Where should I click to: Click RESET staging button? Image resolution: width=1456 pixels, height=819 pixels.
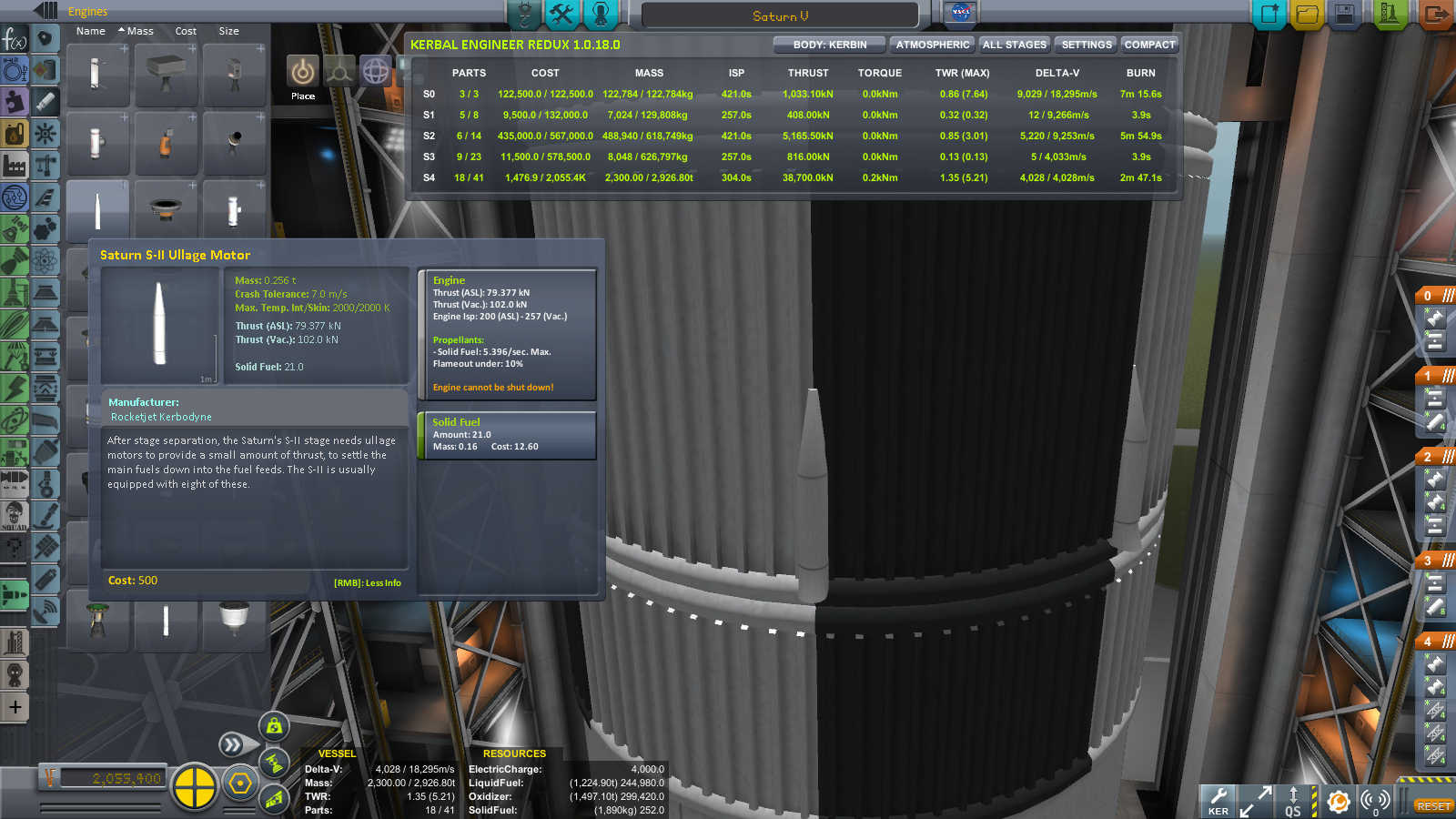click(1433, 806)
